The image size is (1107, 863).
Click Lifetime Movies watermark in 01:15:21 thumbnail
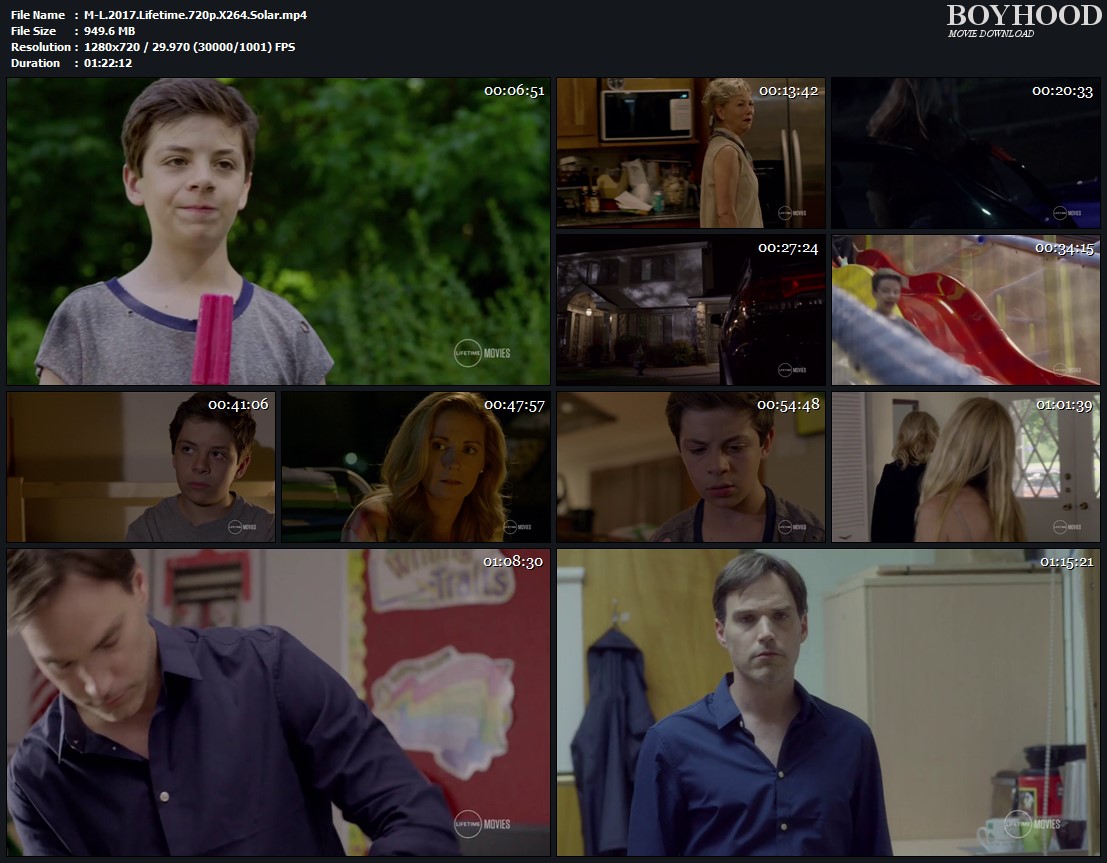tap(1032, 823)
